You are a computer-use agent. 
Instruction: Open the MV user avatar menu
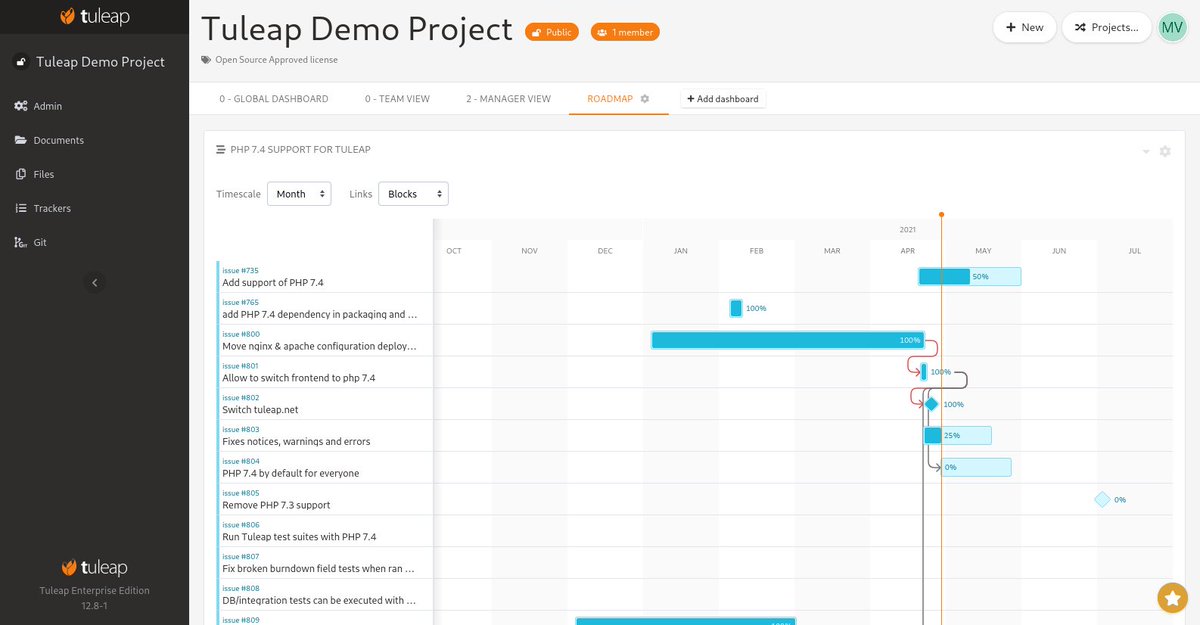(x=1172, y=27)
